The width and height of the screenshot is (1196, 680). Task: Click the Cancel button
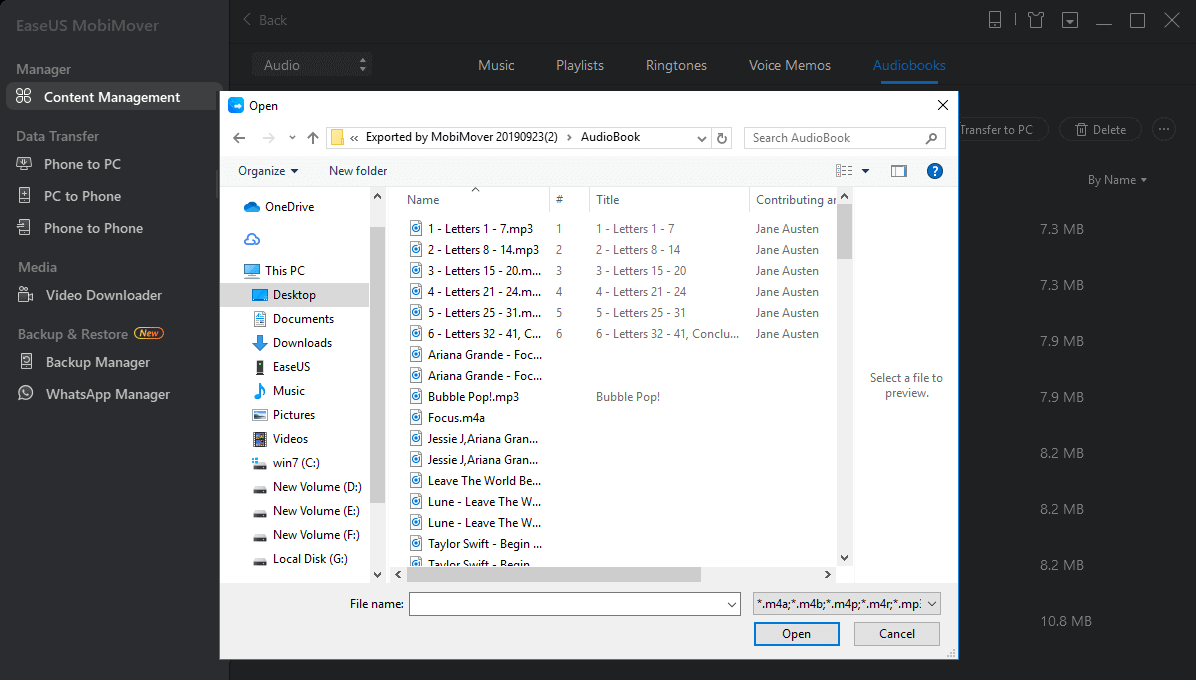click(x=896, y=634)
